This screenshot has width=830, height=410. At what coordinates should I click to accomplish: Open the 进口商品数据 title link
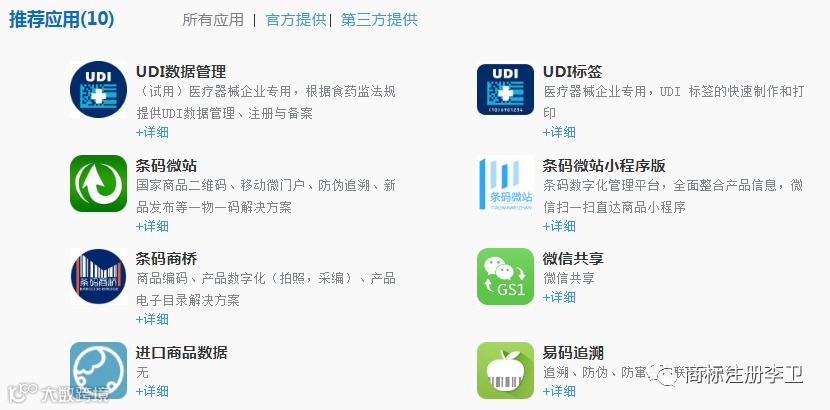(182, 353)
